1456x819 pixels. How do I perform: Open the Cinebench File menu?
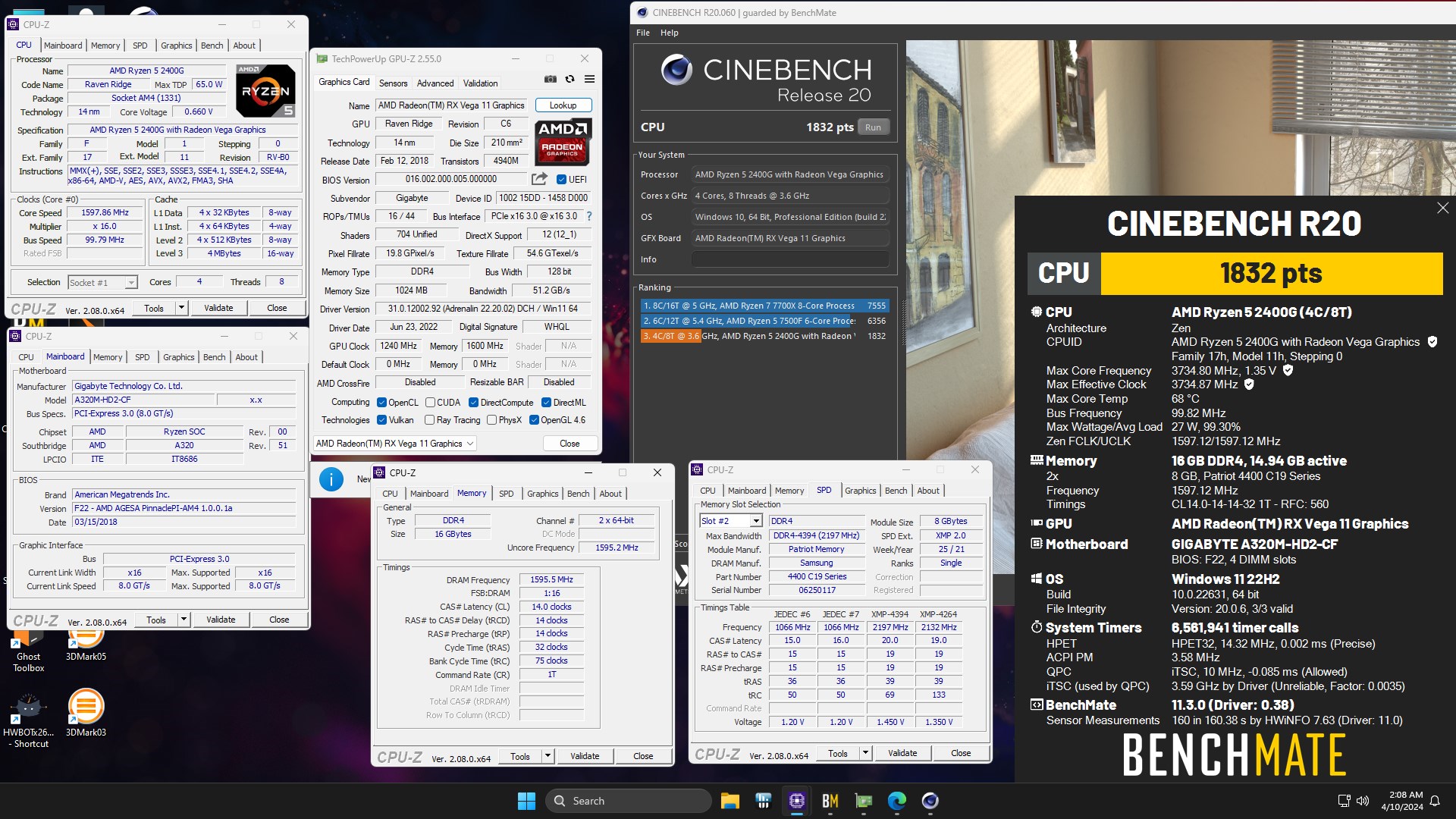point(642,33)
